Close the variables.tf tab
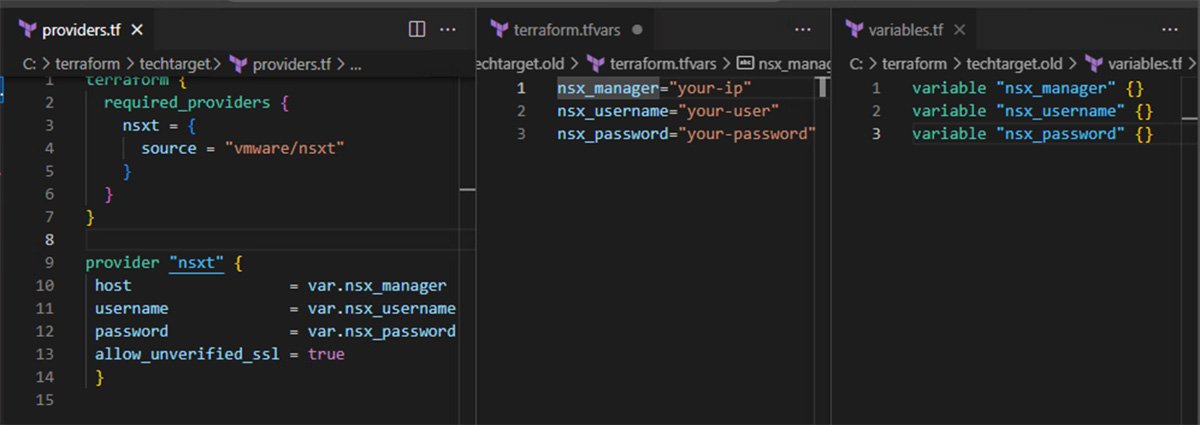 click(x=959, y=30)
